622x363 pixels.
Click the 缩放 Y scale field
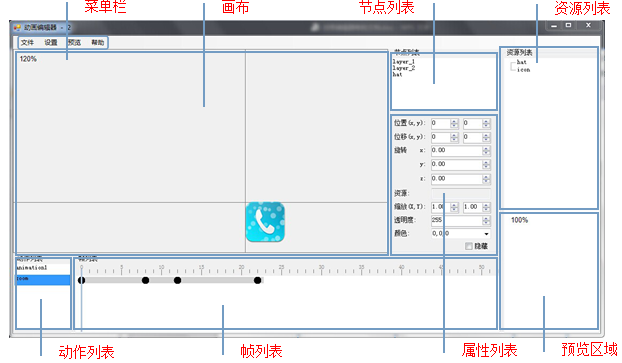coord(473,207)
